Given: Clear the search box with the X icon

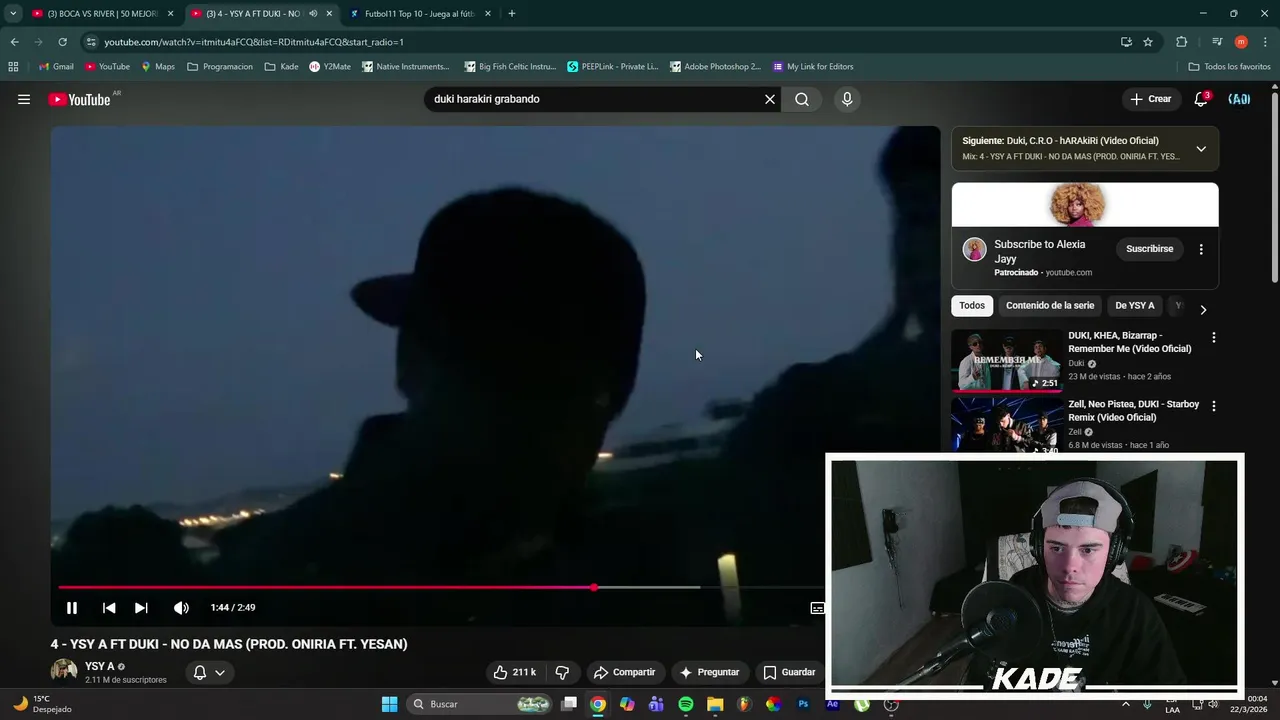Looking at the screenshot, I should pos(770,99).
